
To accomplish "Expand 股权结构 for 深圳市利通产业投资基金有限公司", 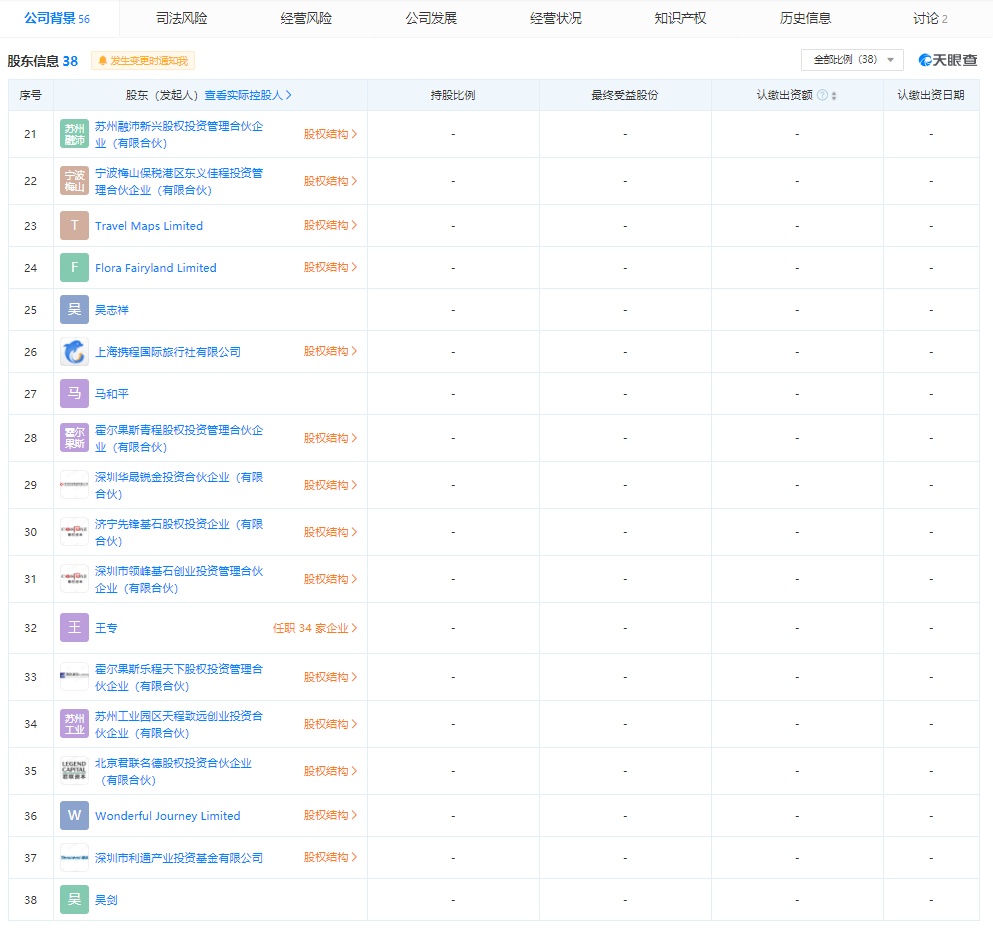I will tap(330, 858).
